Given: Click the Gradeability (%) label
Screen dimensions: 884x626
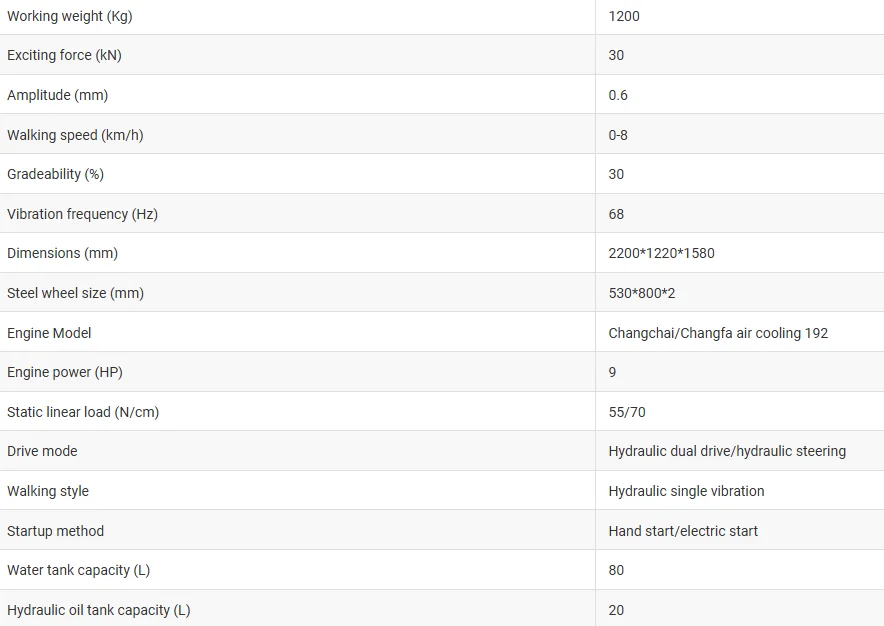Looking at the screenshot, I should [x=55, y=174].
